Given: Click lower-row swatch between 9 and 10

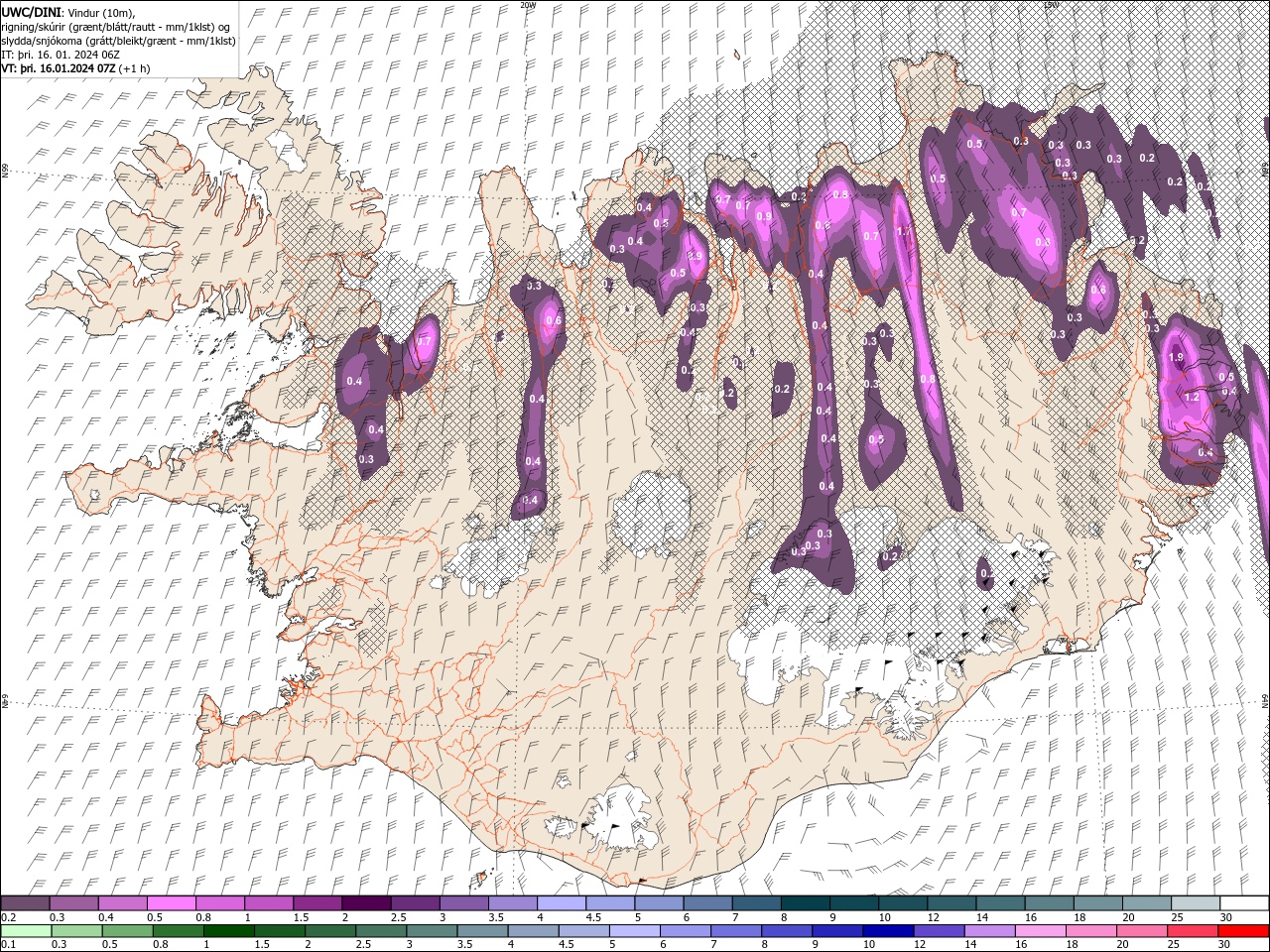Looking at the screenshot, I should point(837,931).
